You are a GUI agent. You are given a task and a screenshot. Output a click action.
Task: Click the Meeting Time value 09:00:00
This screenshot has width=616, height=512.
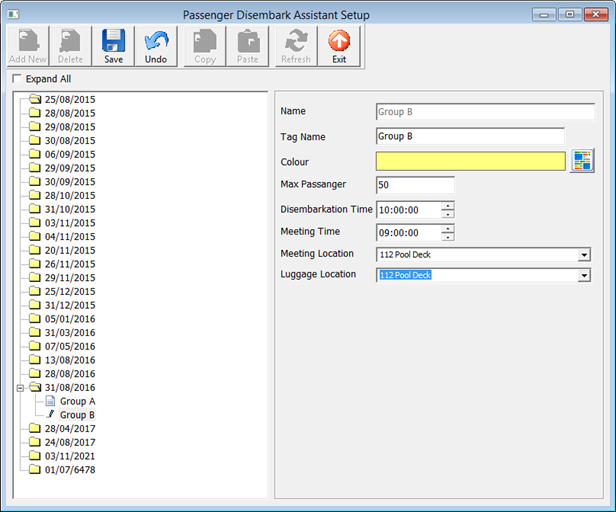click(x=399, y=233)
